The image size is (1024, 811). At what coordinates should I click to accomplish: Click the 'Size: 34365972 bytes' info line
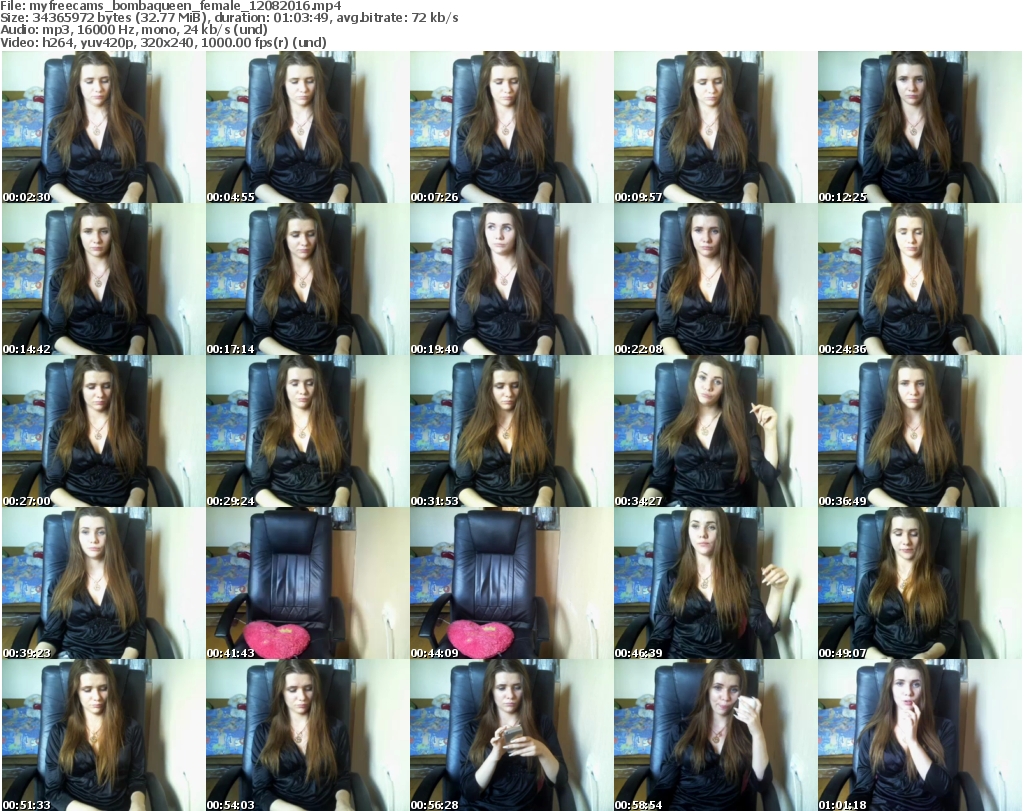229,18
